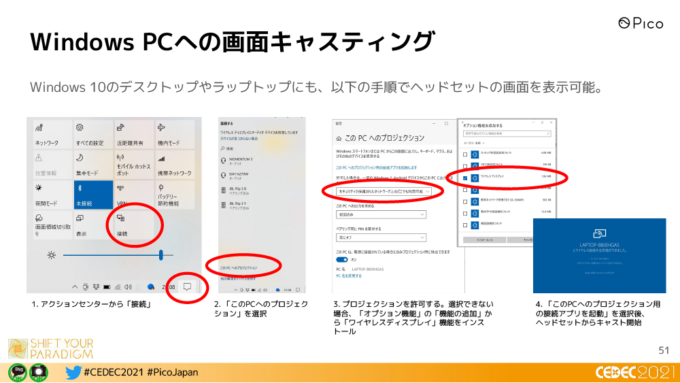Open すべての設定 gear tile
Screen dimensions: 680x383
pos(93,134)
